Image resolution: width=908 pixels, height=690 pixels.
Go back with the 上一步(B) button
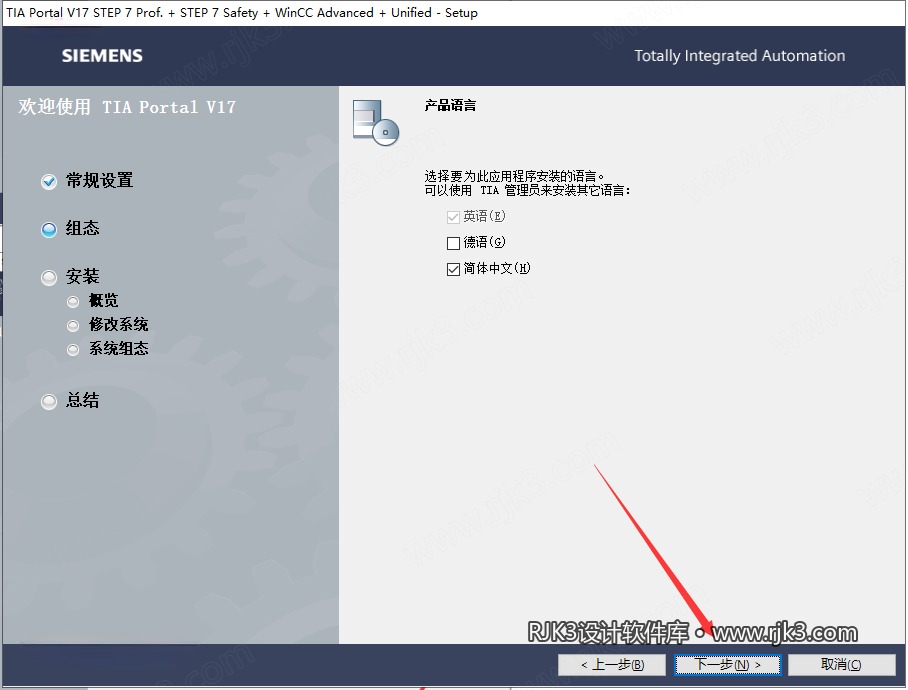coord(612,665)
